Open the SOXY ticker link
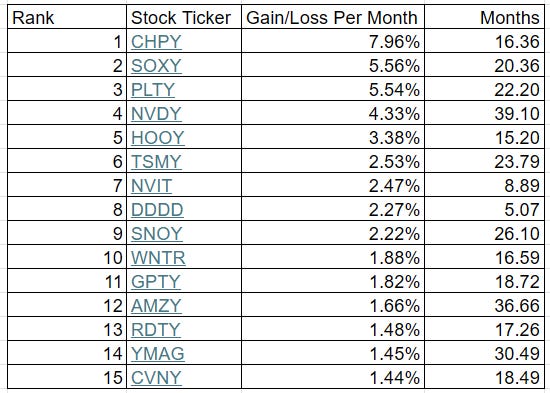The height and width of the screenshot is (393, 550). pos(156,66)
